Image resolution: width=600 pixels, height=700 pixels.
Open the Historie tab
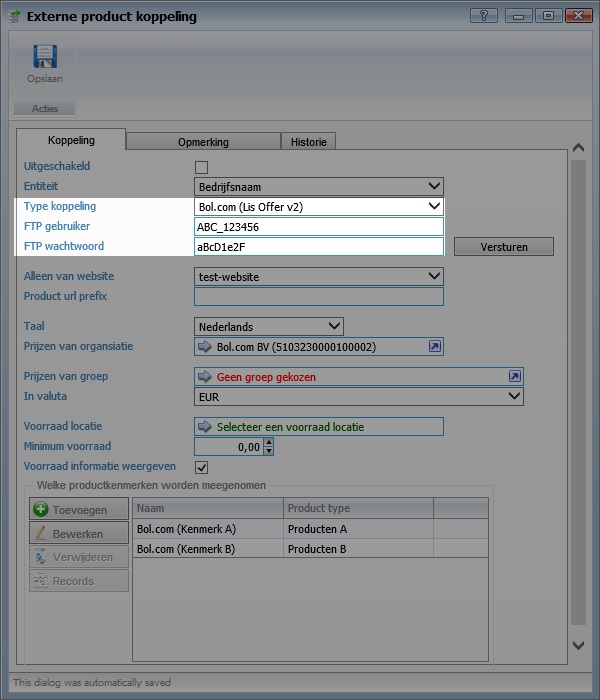pos(308,142)
